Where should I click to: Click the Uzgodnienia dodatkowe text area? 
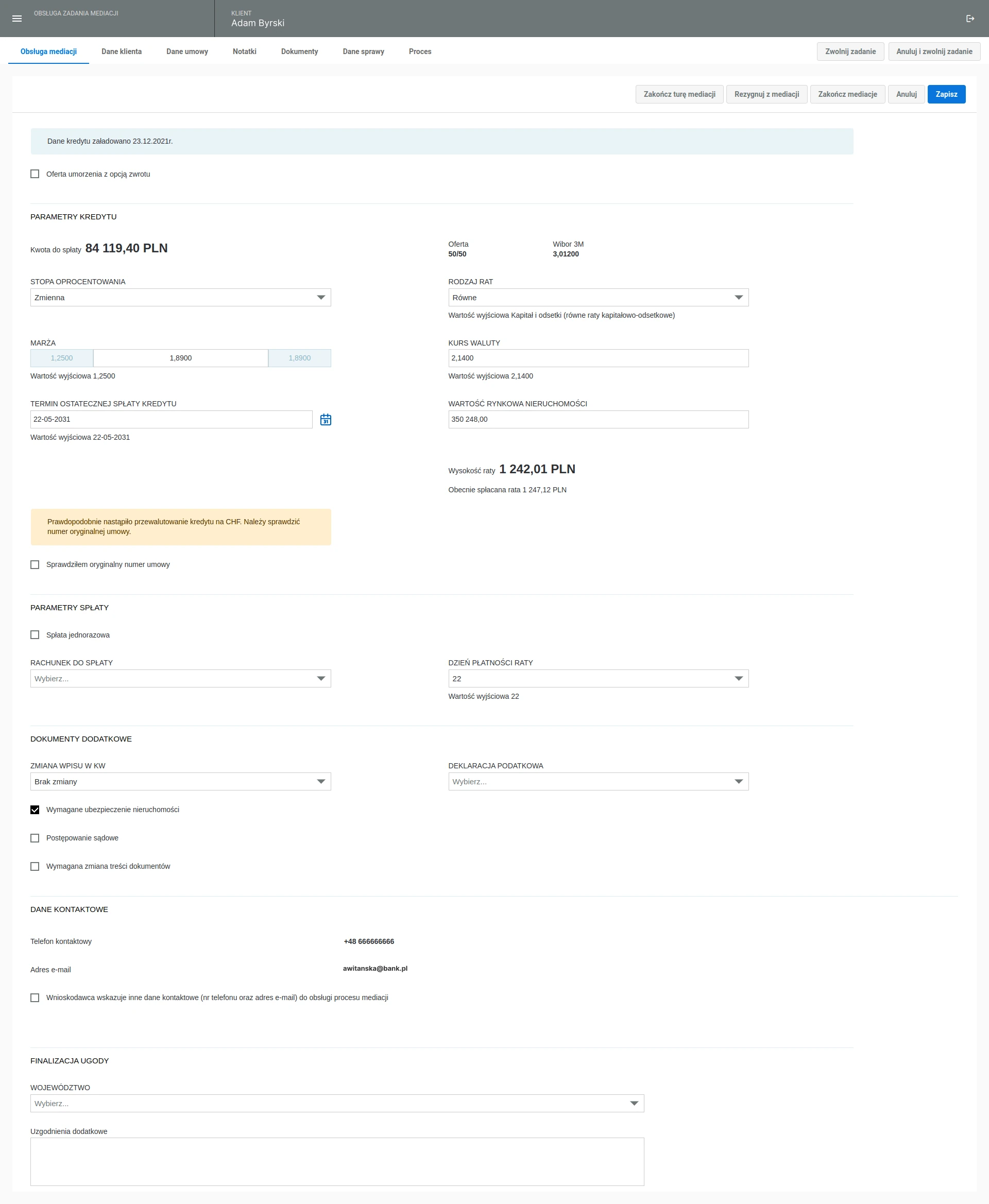tap(337, 1162)
